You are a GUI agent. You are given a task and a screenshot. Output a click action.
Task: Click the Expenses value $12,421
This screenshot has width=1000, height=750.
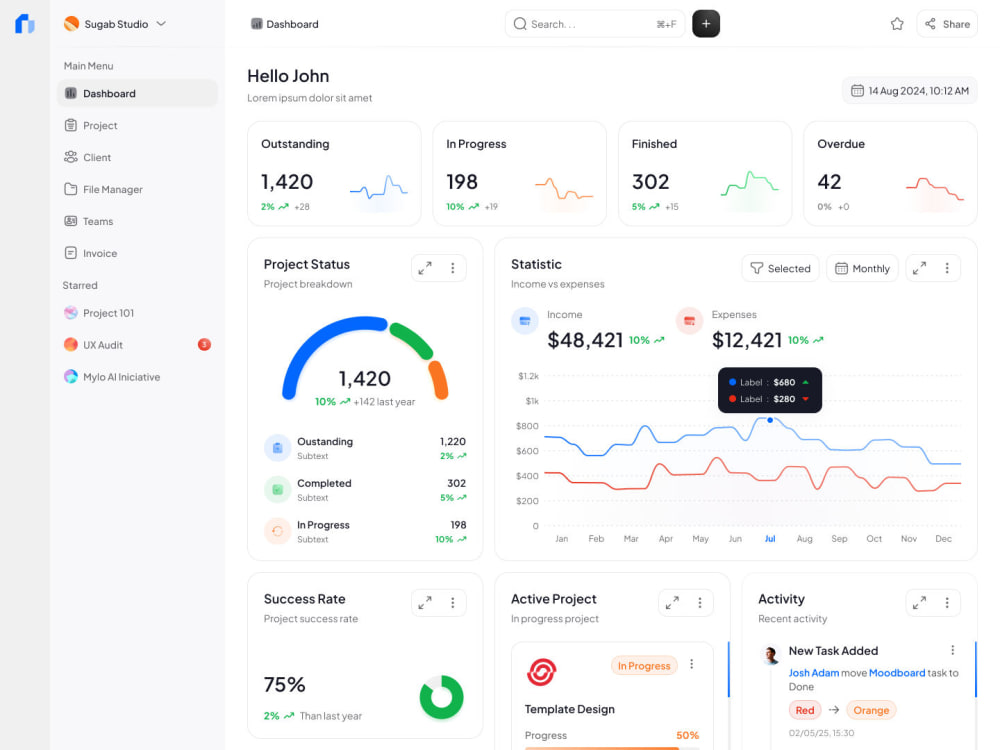747,340
